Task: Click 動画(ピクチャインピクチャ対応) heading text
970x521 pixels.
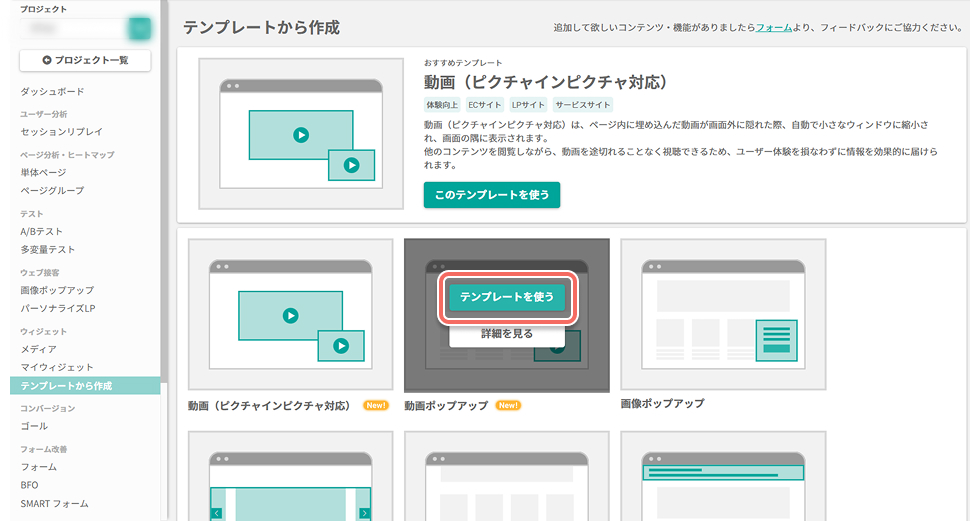Action: click(x=546, y=82)
